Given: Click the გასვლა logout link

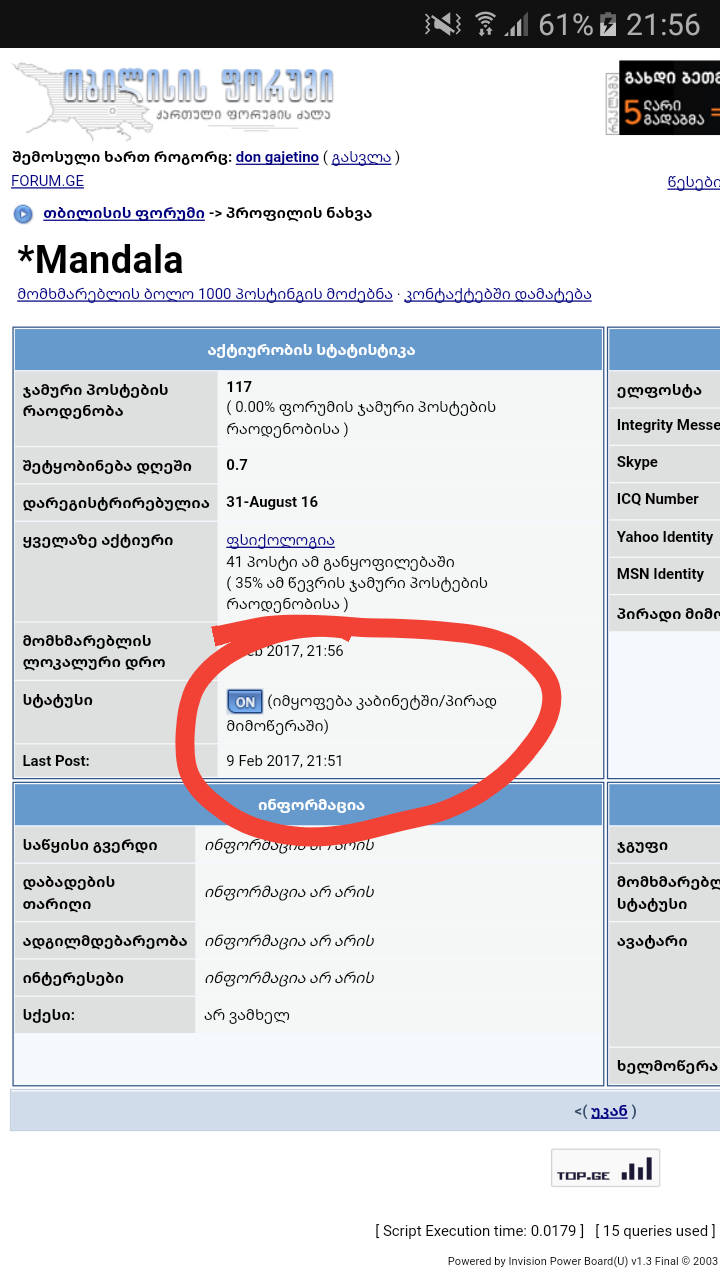Looking at the screenshot, I should 361,157.
